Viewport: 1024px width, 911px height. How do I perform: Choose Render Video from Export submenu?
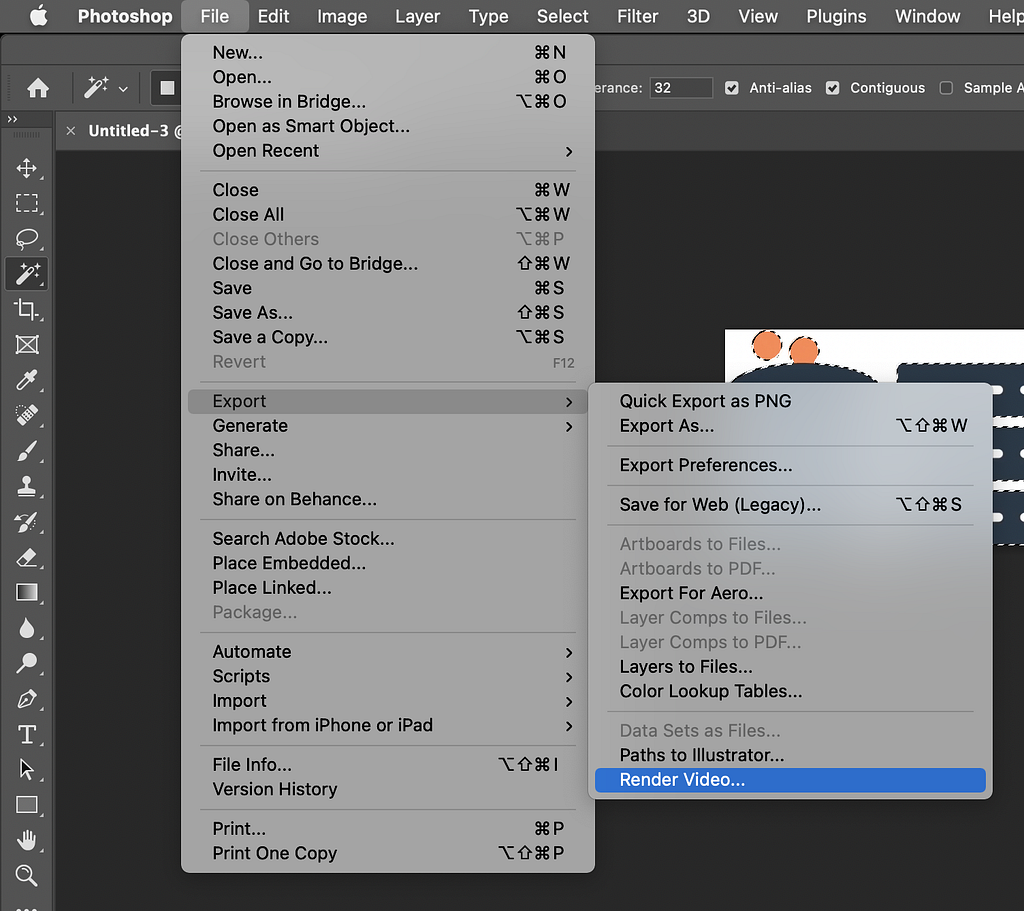790,780
